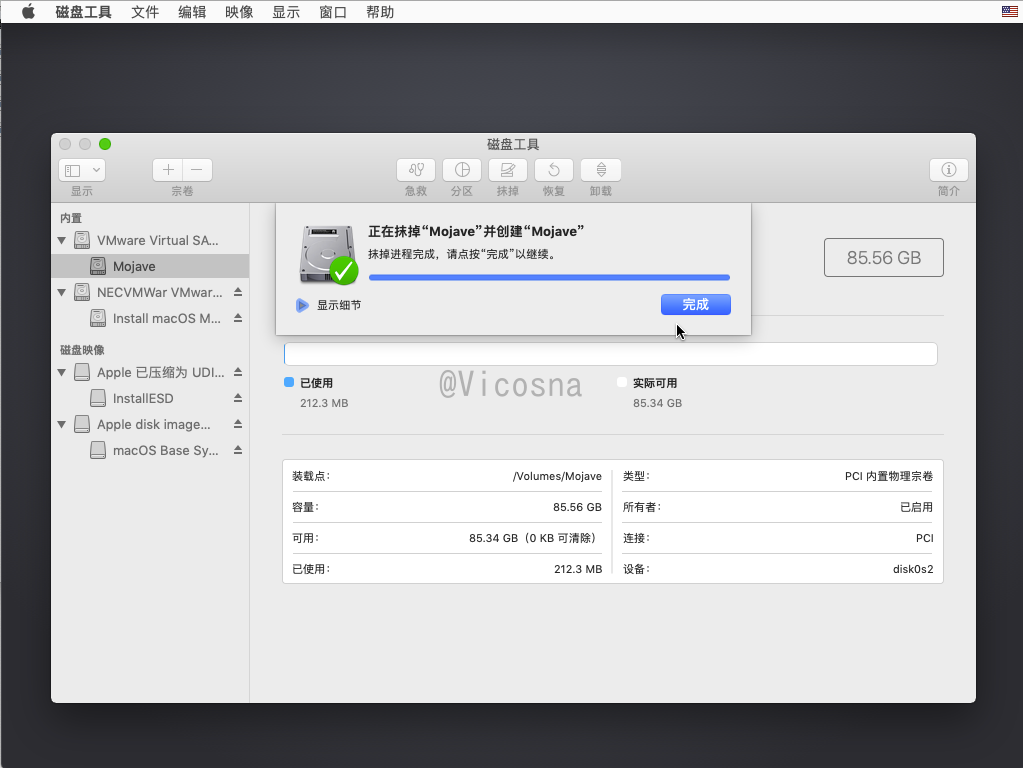
Task: Click the /Volumes/Mojave mount point value
Action: point(557,476)
